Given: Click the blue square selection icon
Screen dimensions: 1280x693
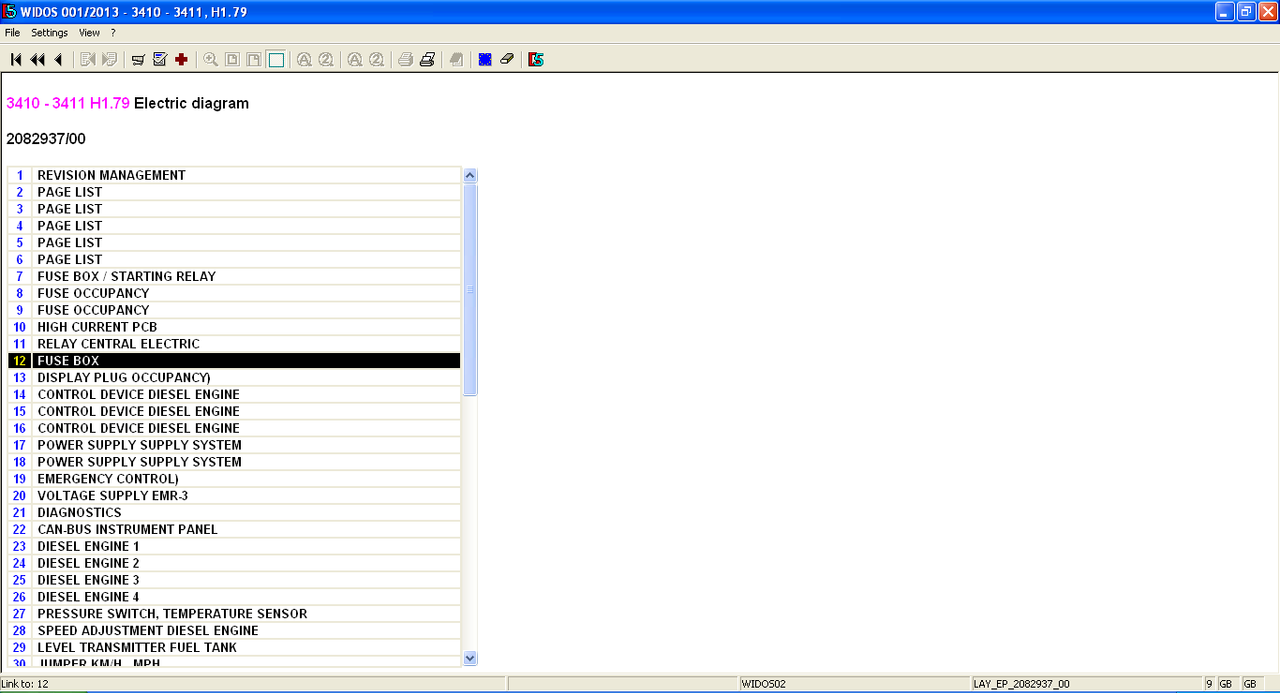Looking at the screenshot, I should pos(485,60).
